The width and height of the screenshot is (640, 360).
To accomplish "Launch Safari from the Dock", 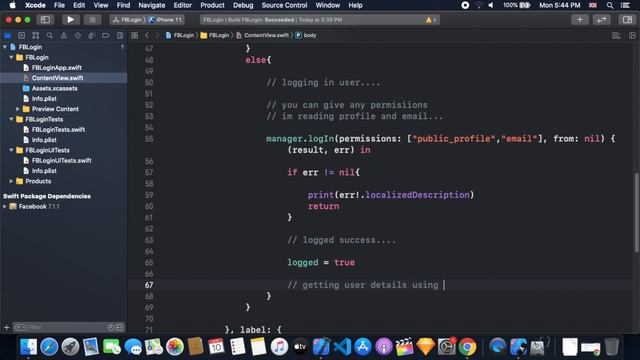I will pyautogui.click(x=49, y=347).
